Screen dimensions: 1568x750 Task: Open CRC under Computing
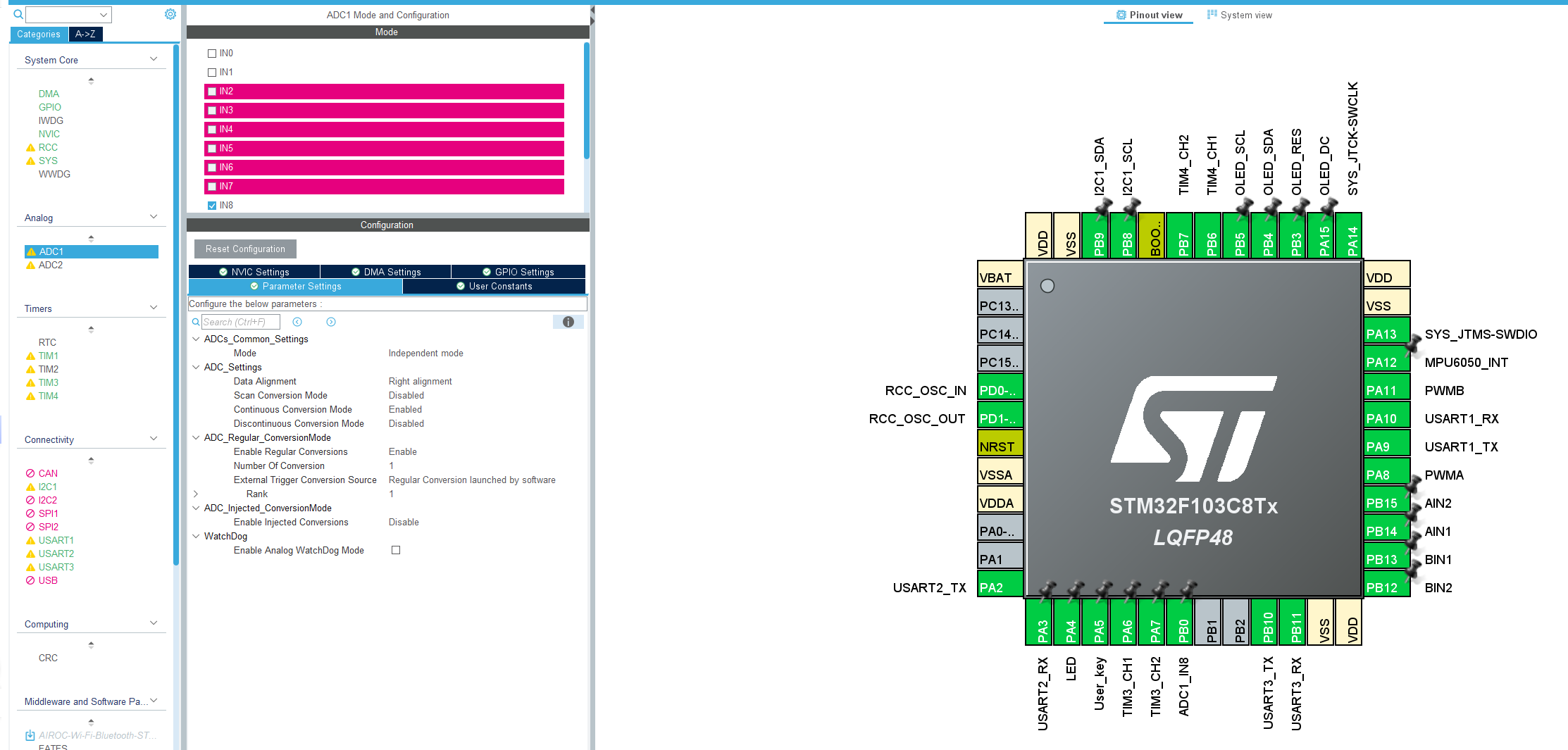(48, 658)
